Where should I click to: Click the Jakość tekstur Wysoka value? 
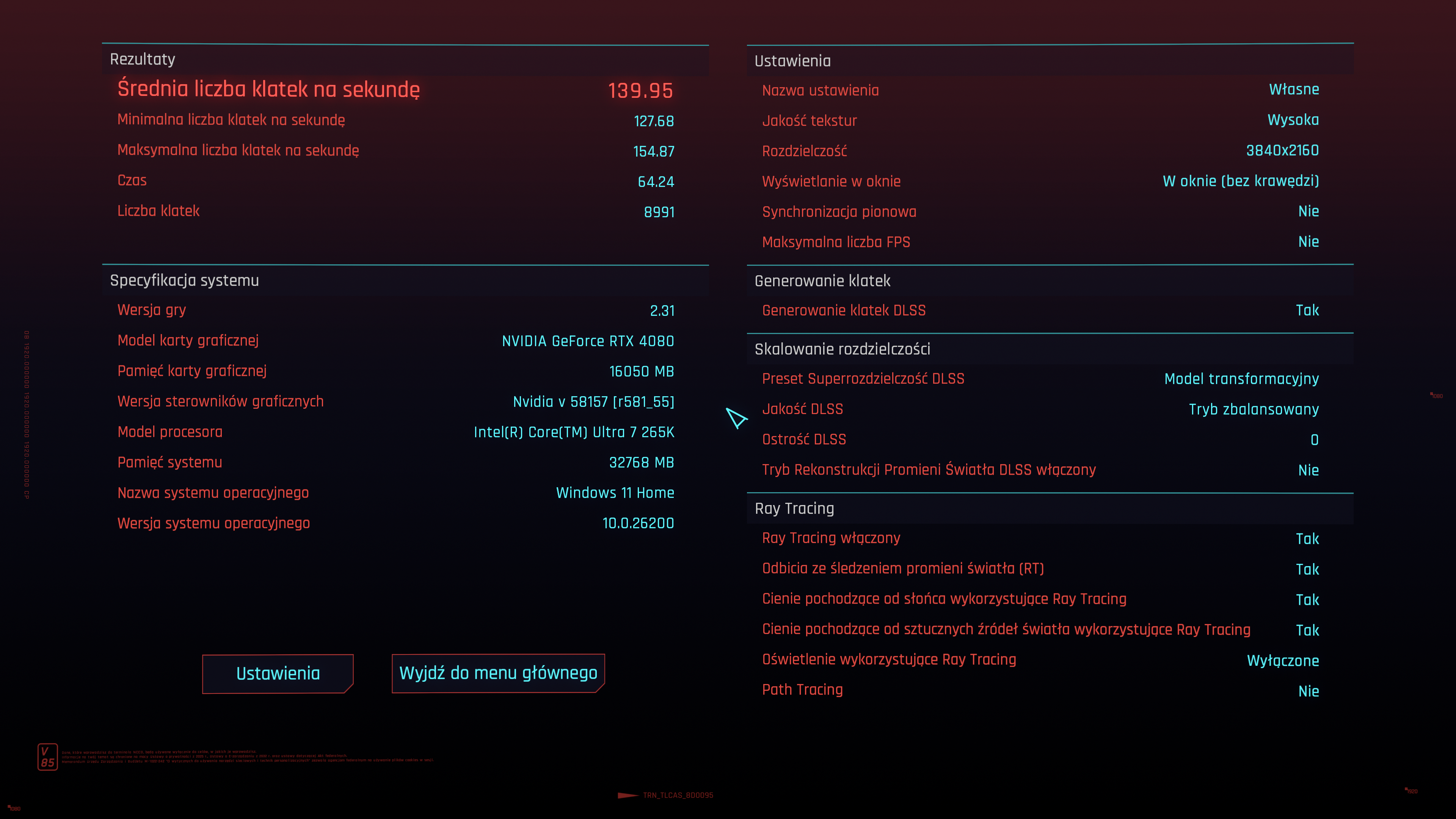coord(1293,120)
